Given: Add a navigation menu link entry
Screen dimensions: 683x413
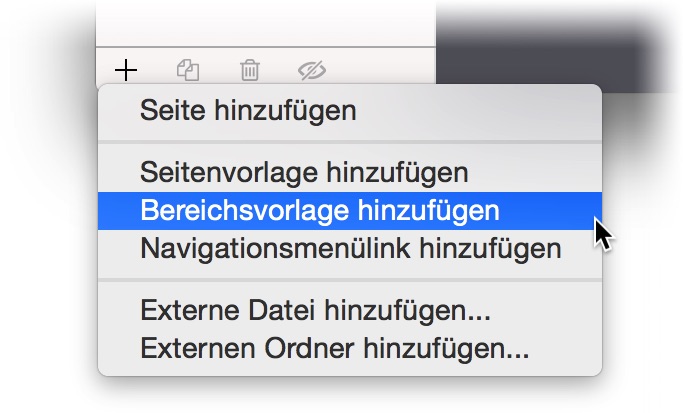Looking at the screenshot, I should click(x=350, y=247).
